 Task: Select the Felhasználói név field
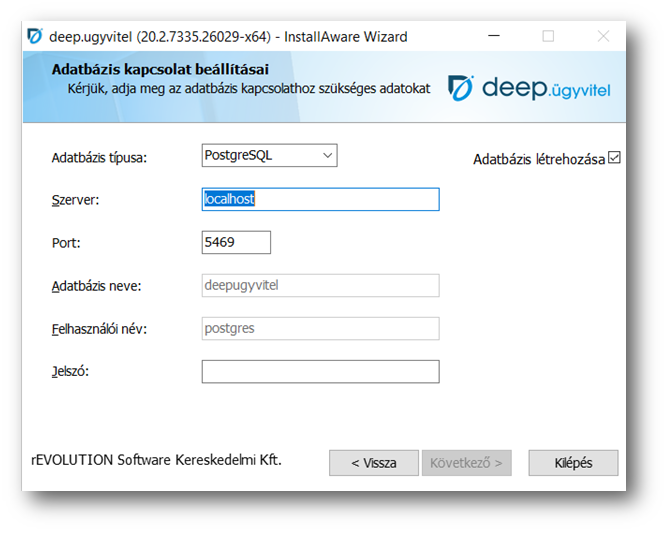point(320,329)
